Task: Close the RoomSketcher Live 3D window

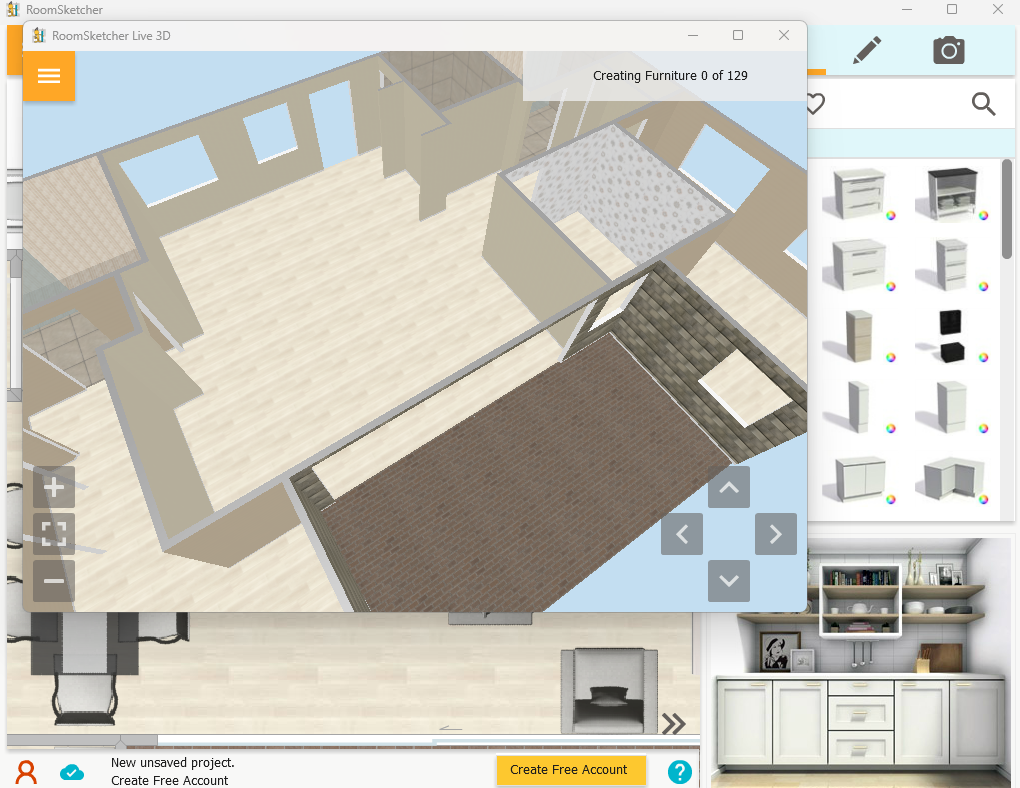Action: 784,35
